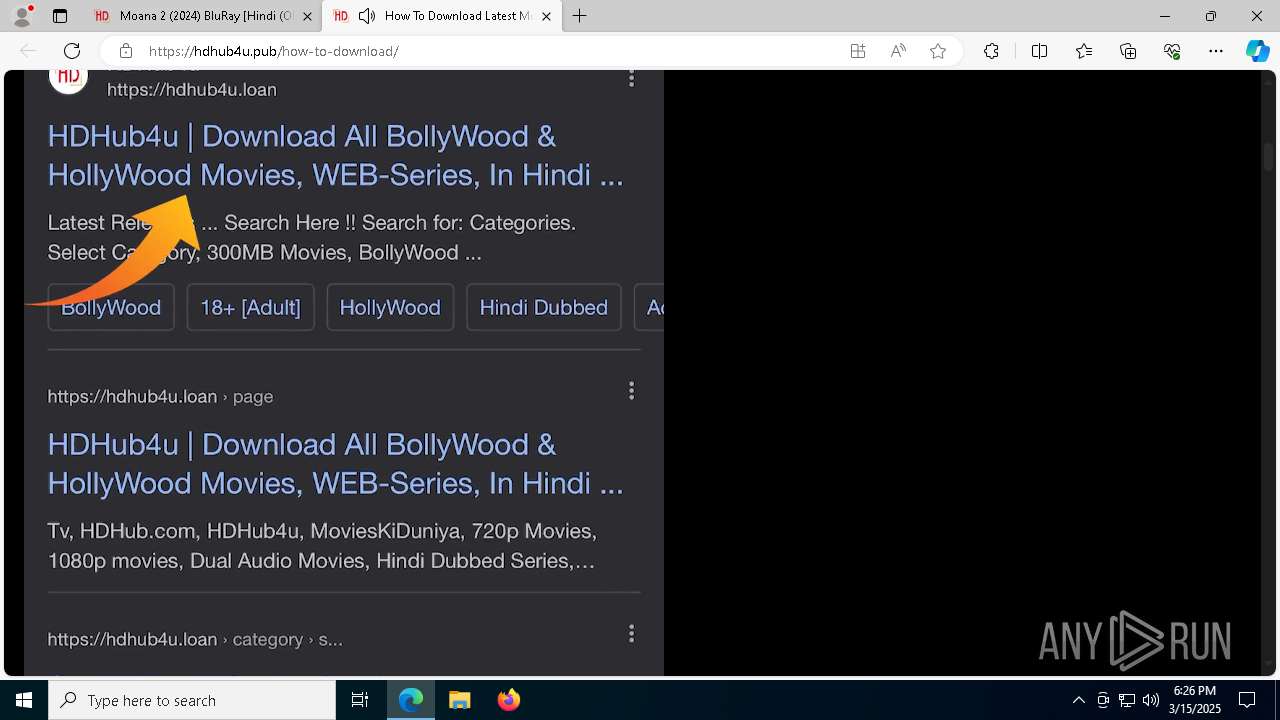Select the Hindi Dubbed chip
Viewport: 1280px width, 720px height.
(543, 307)
